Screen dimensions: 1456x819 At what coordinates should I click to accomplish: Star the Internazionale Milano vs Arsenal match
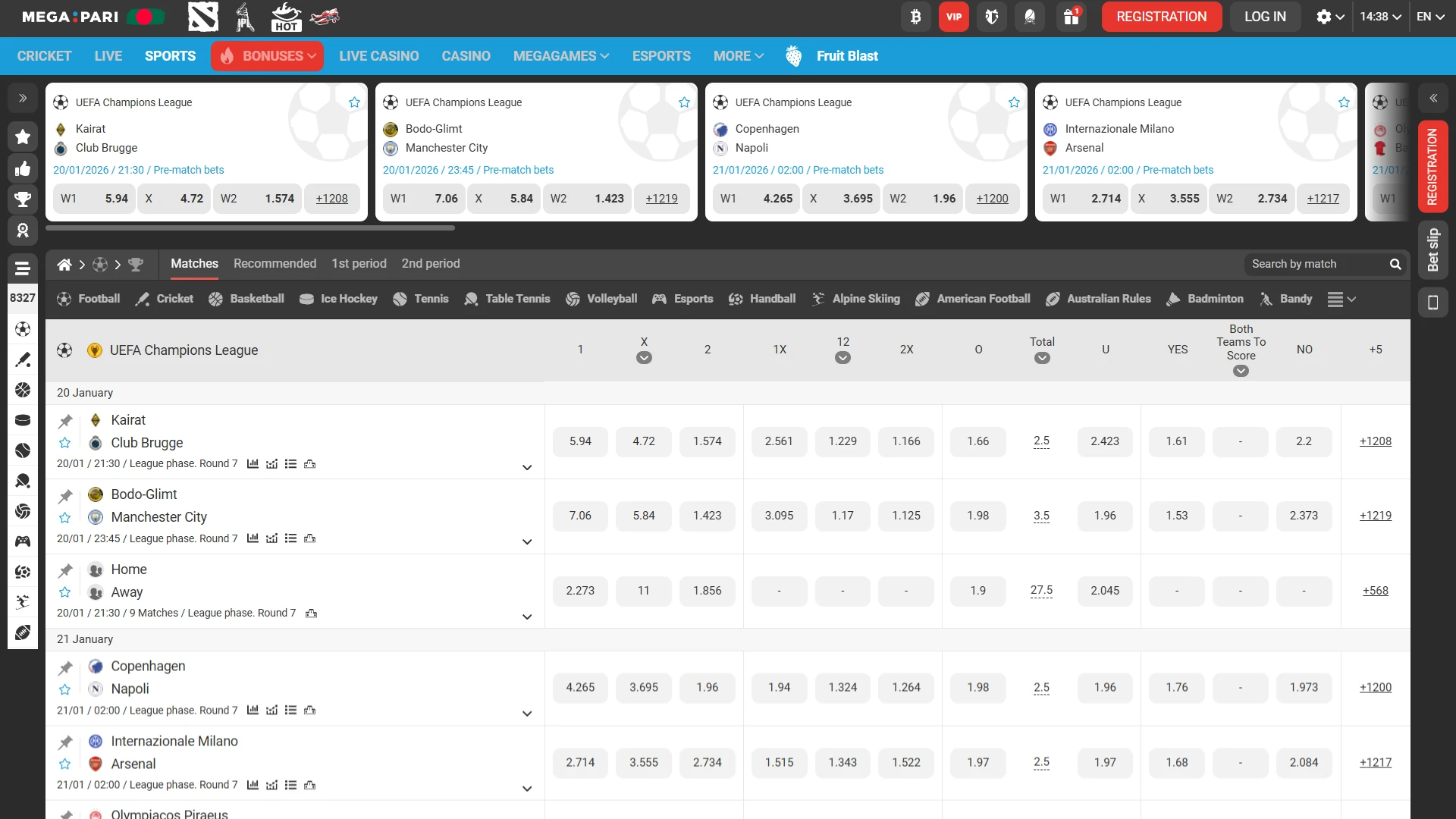pos(65,764)
